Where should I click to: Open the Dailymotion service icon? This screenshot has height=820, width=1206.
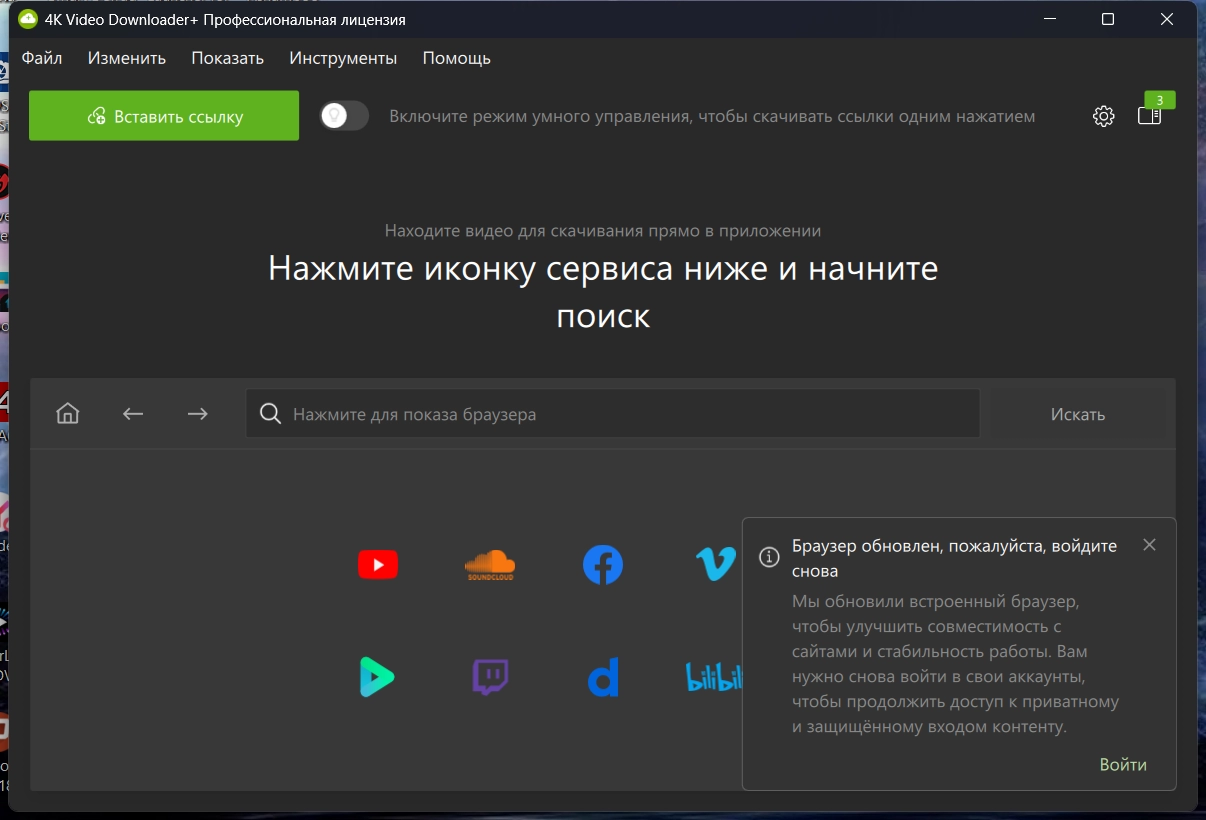tap(603, 677)
